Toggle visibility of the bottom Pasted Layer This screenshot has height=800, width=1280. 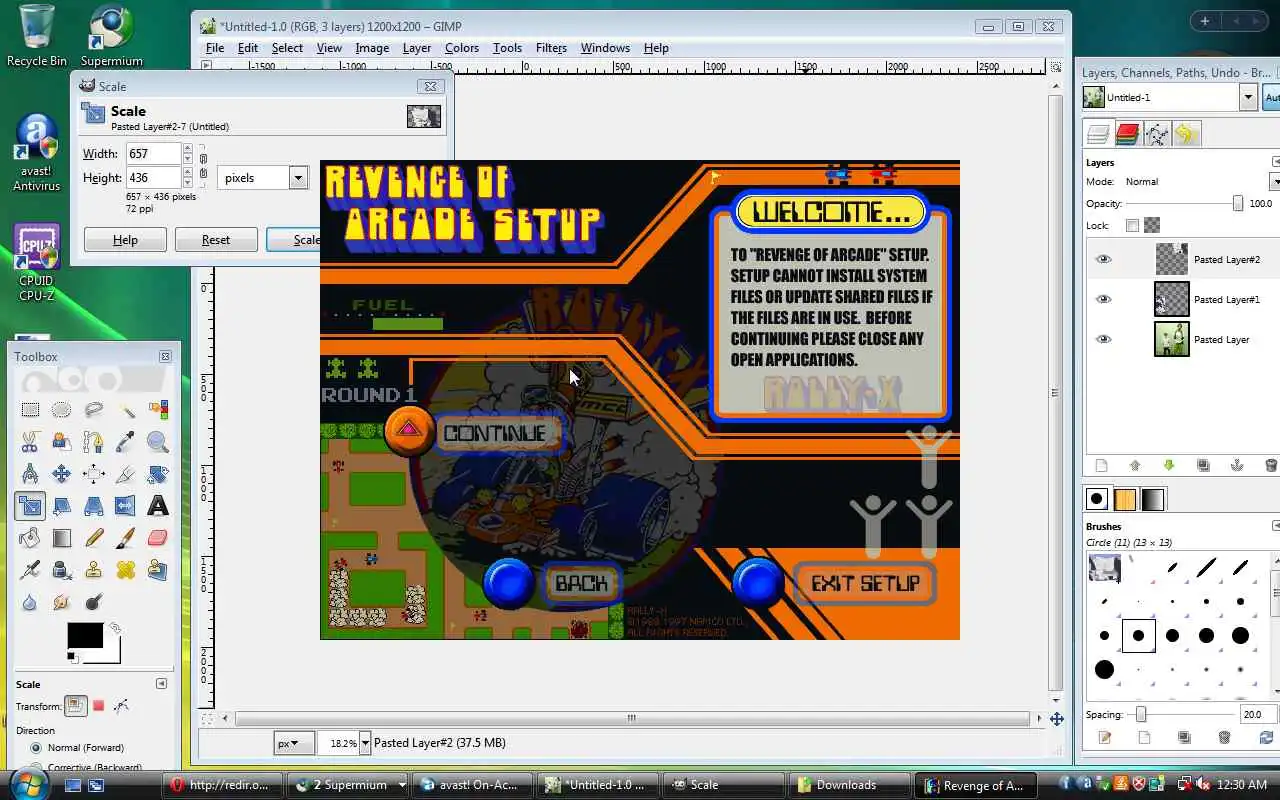click(1103, 339)
